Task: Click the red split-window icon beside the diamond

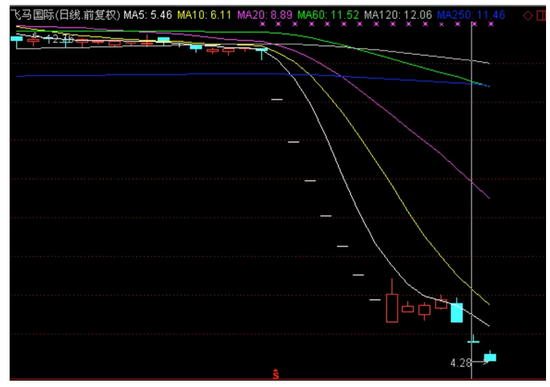Action: pyautogui.click(x=541, y=15)
